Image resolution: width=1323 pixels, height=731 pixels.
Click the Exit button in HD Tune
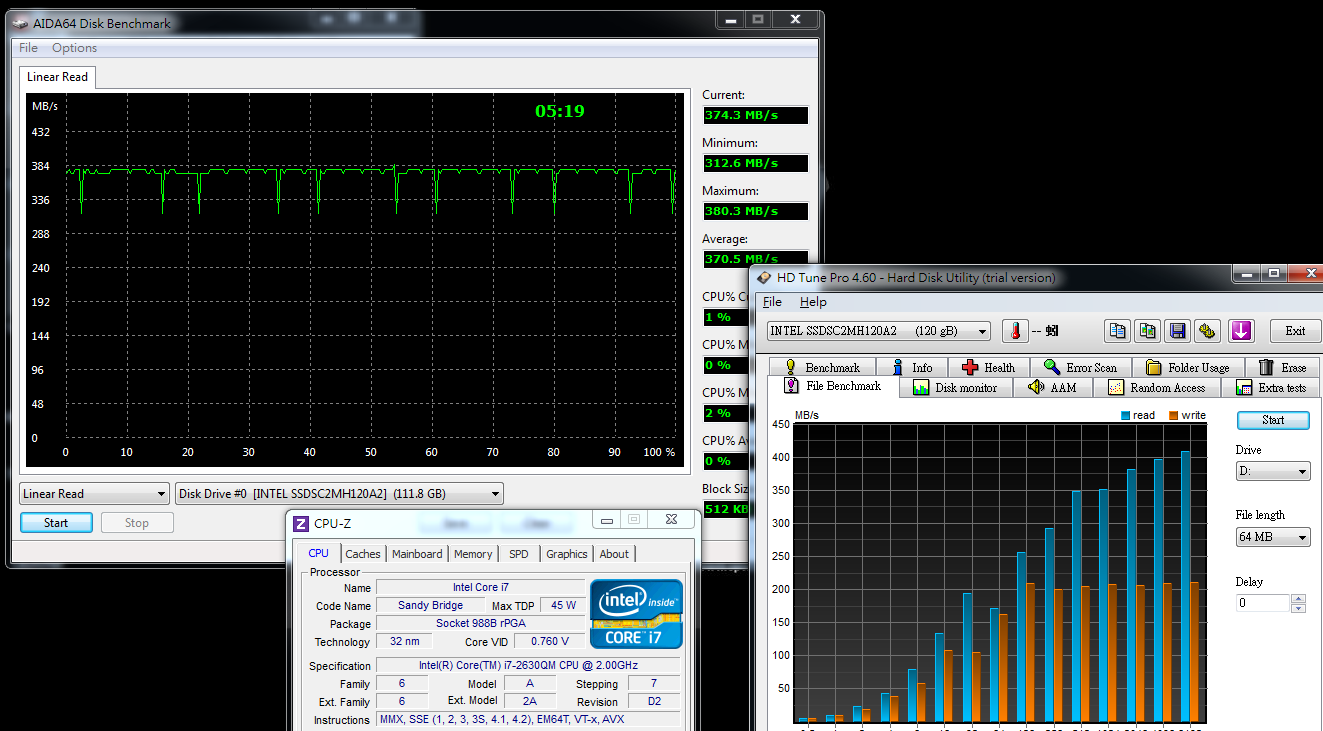tap(1295, 331)
